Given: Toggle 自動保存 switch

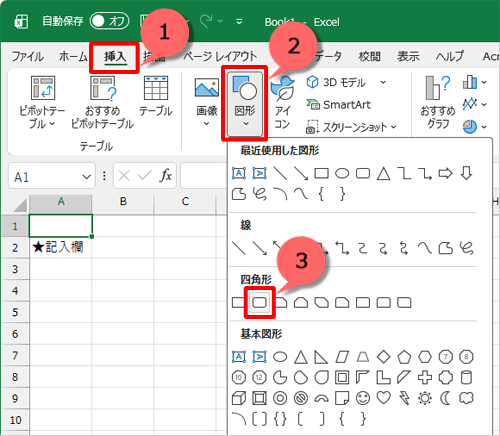Looking at the screenshot, I should [109, 21].
